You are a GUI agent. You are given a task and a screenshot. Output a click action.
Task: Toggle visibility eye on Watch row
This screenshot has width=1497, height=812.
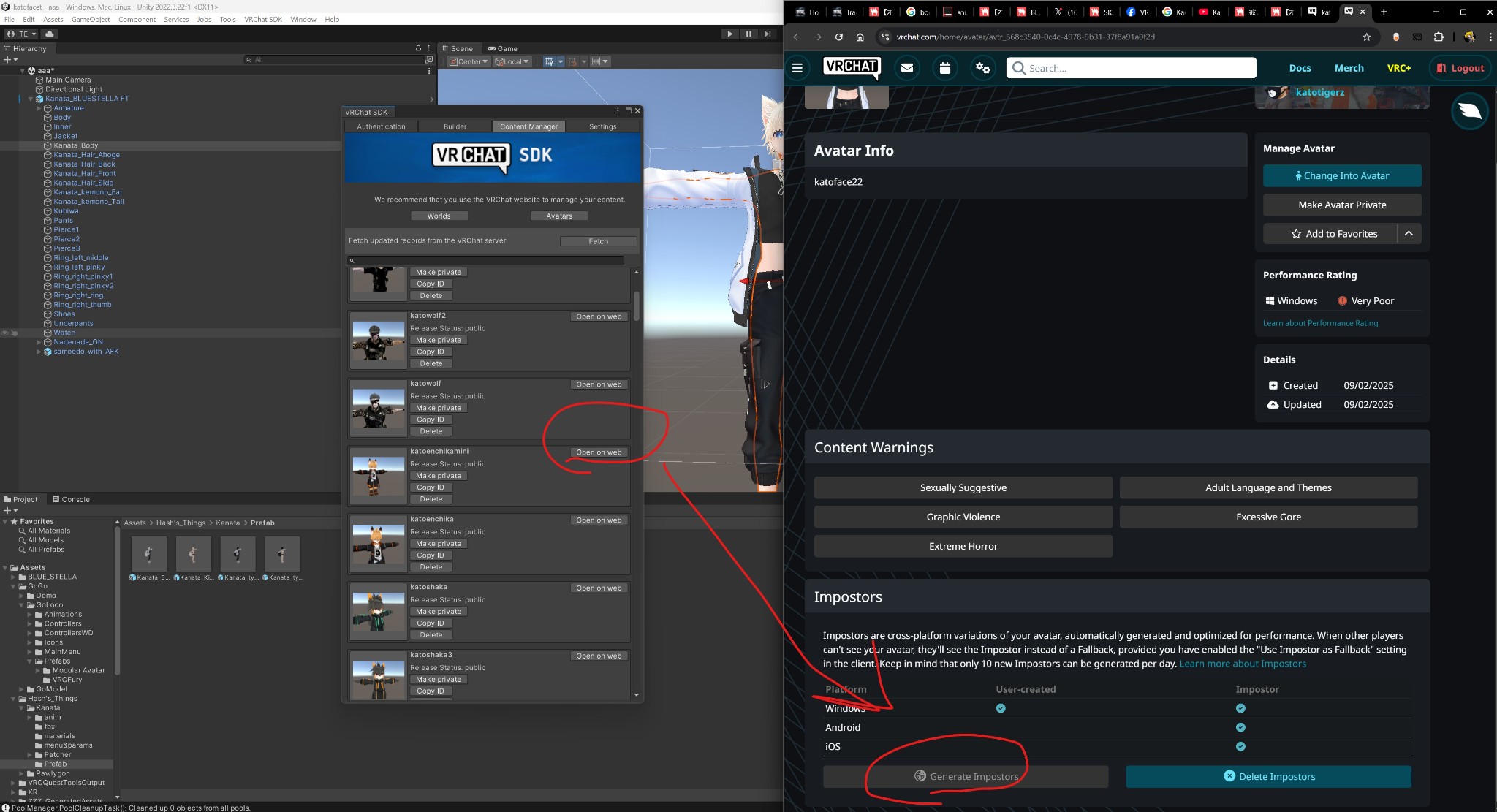point(4,333)
